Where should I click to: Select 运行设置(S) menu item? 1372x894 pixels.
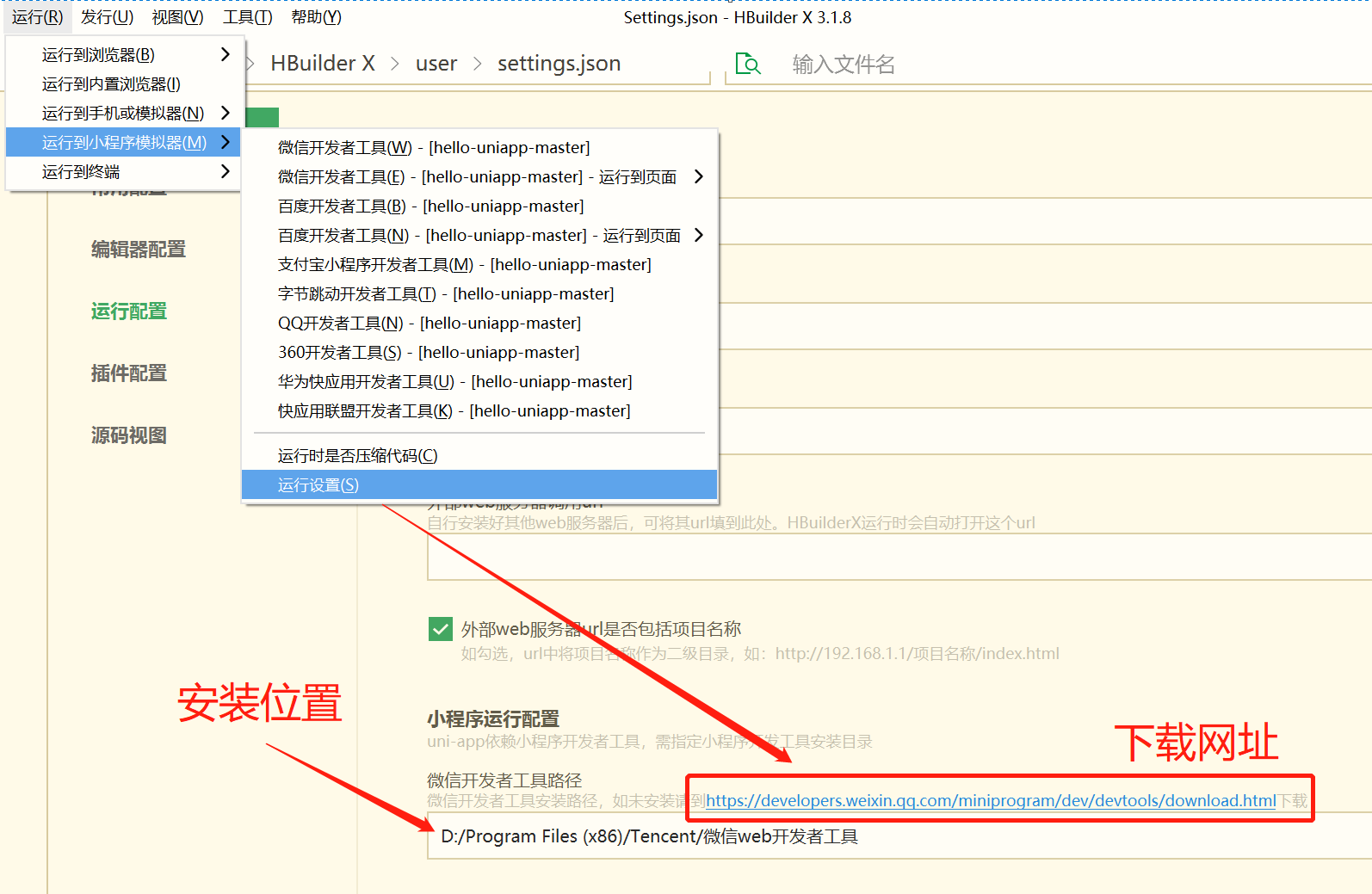point(479,485)
